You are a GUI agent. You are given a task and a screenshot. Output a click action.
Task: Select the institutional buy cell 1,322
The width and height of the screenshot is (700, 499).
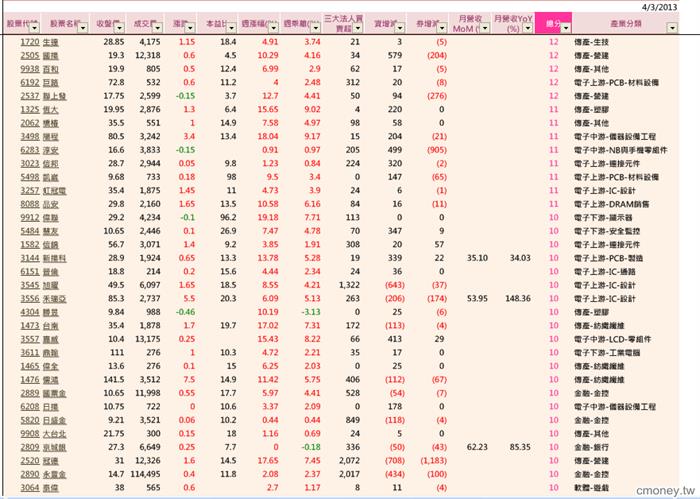[x=349, y=285]
